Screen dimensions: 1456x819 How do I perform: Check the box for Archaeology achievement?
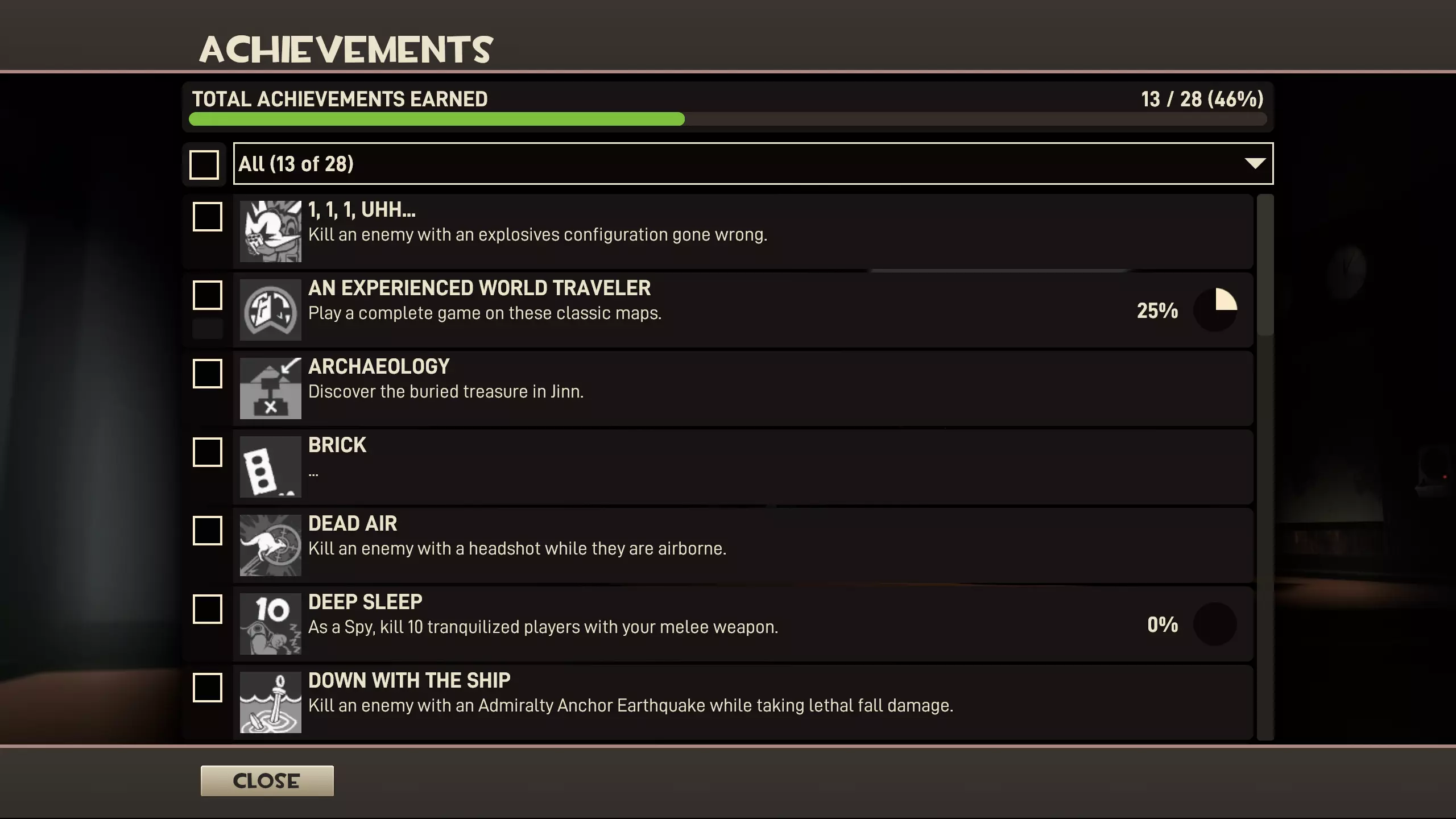click(208, 374)
